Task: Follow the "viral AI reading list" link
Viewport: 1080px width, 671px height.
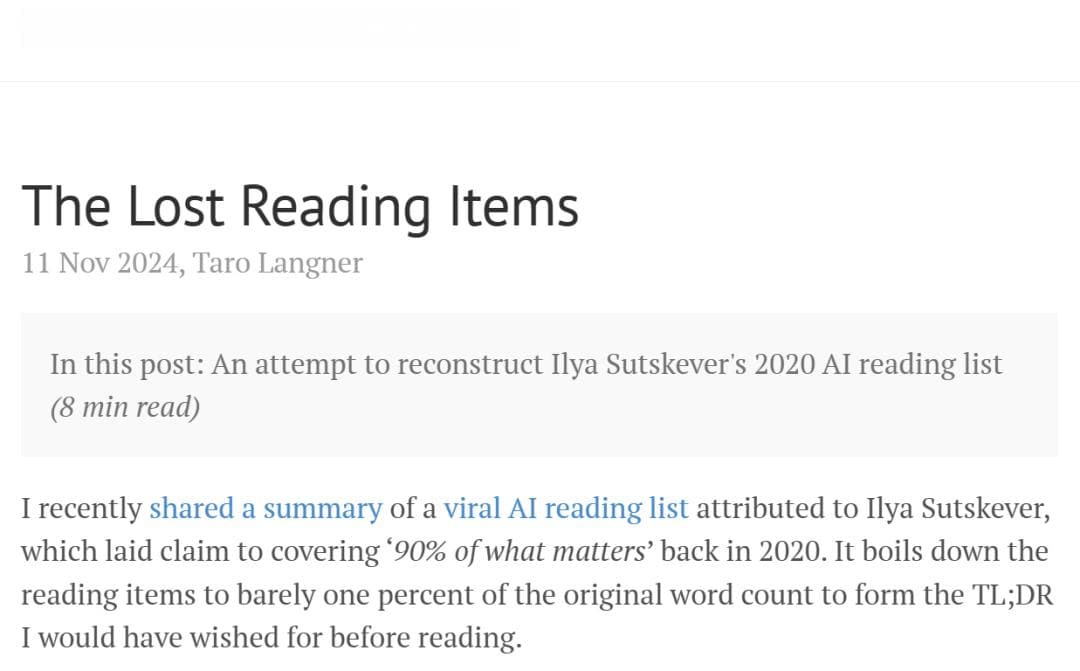Action: (x=565, y=508)
